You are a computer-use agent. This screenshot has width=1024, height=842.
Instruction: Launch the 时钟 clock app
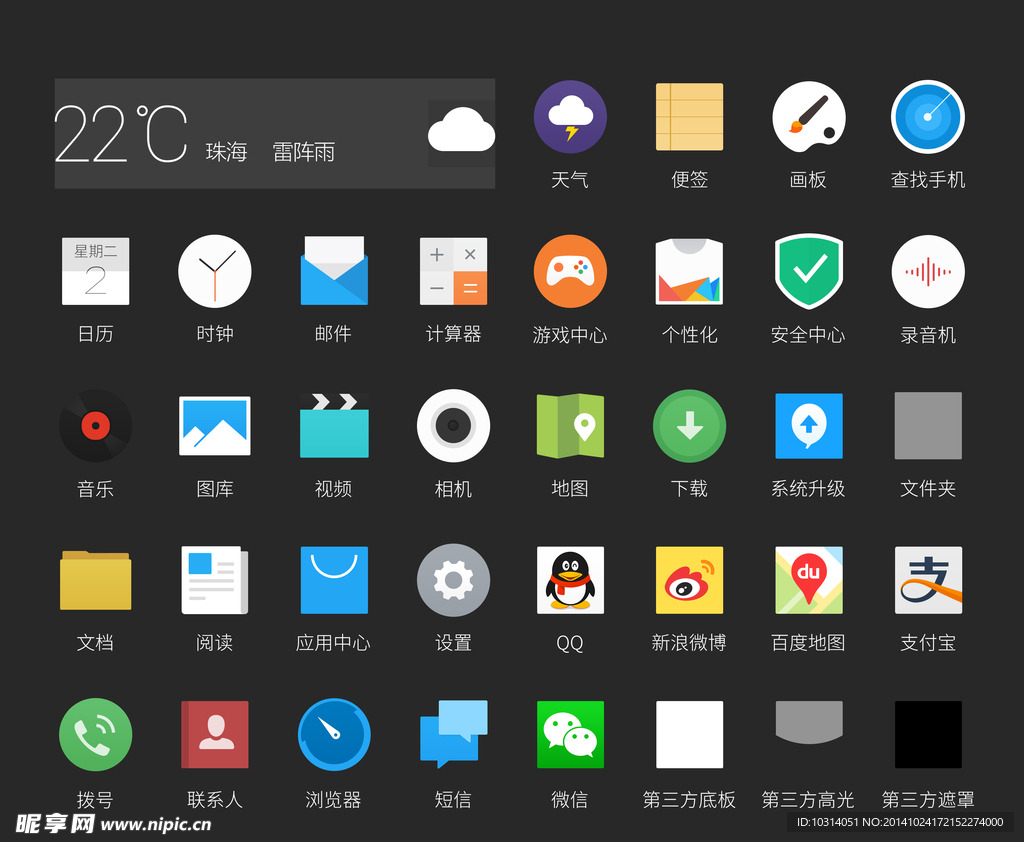click(214, 271)
